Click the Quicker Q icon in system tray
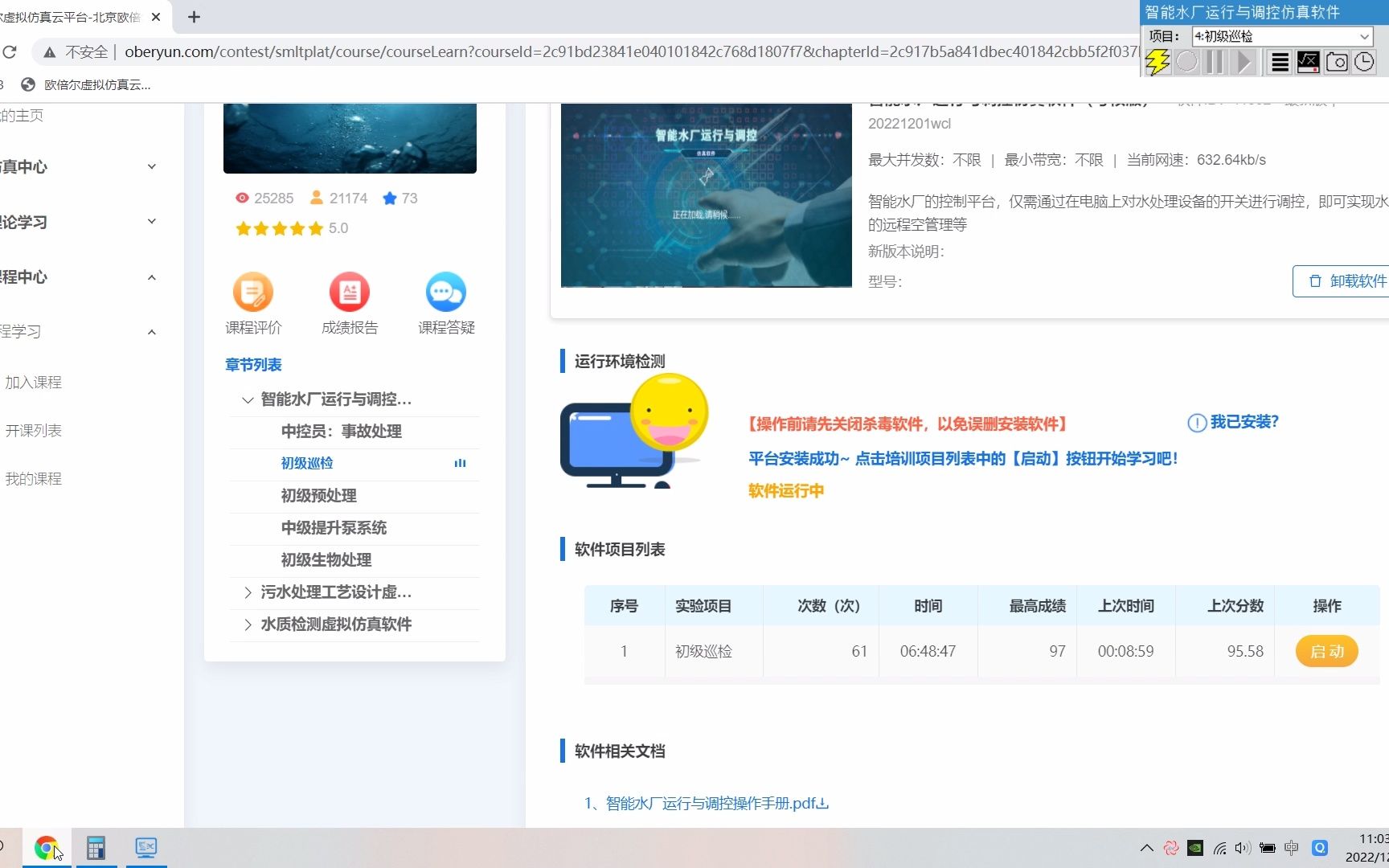Screen dimensions: 1389x868 (x=1319, y=847)
